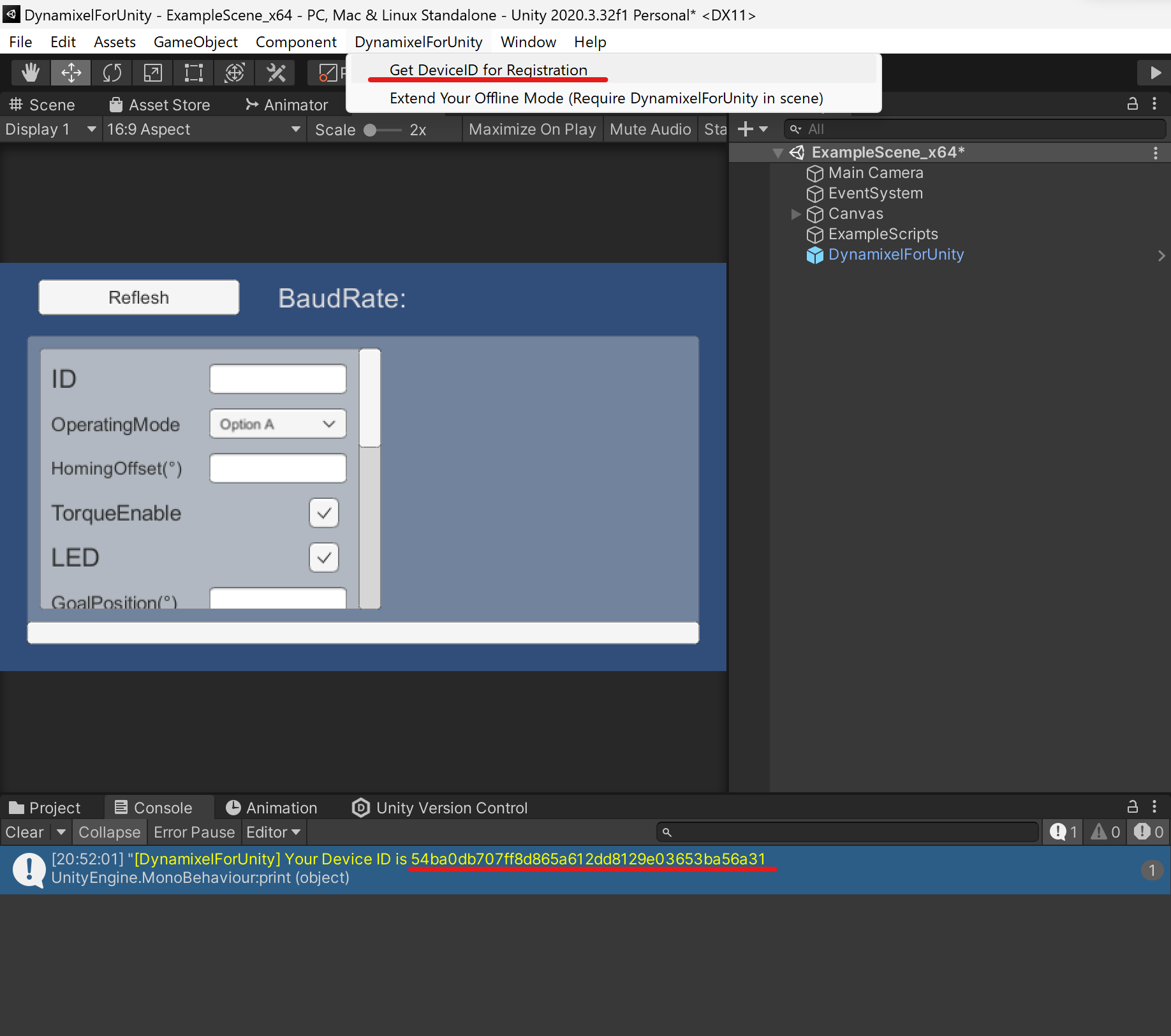This screenshot has width=1171, height=1036.
Task: Lock the Hierarchy panel
Action: point(1133,103)
